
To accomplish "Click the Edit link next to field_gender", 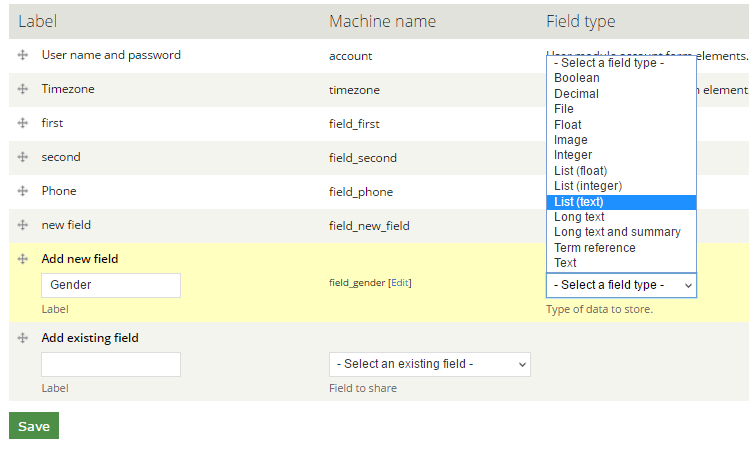I will 400,283.
